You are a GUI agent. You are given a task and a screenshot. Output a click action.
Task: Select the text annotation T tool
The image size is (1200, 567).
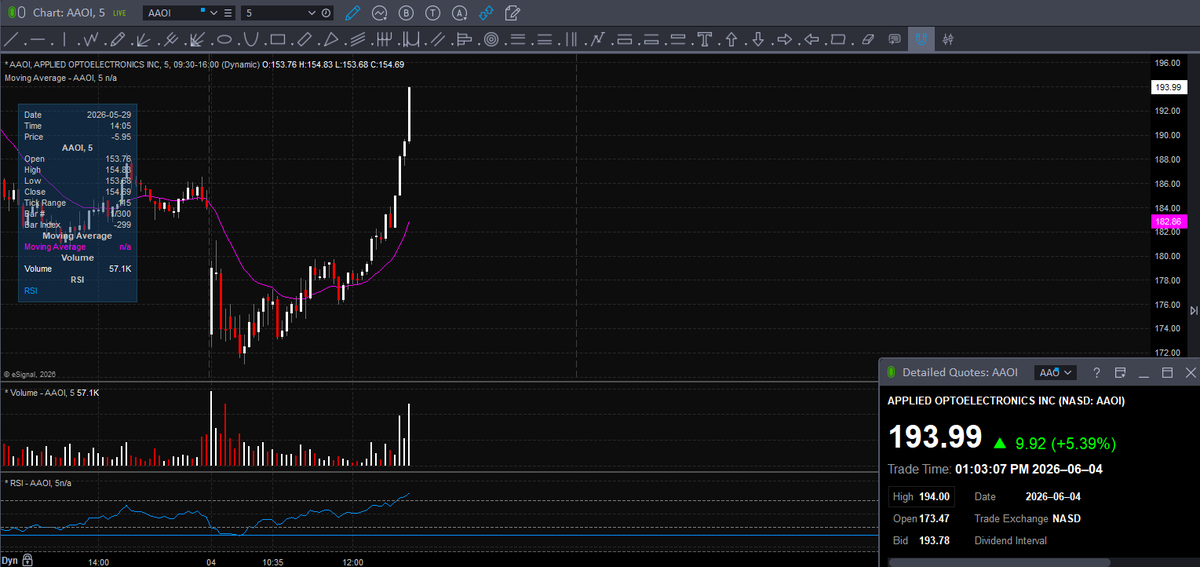pyautogui.click(x=704, y=40)
